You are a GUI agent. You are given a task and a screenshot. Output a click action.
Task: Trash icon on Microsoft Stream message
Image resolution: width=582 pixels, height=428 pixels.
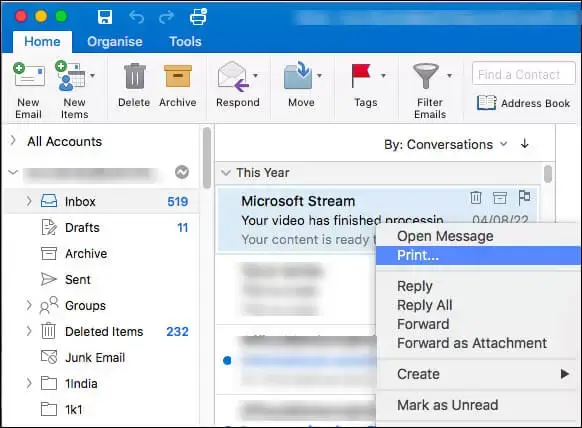476,197
